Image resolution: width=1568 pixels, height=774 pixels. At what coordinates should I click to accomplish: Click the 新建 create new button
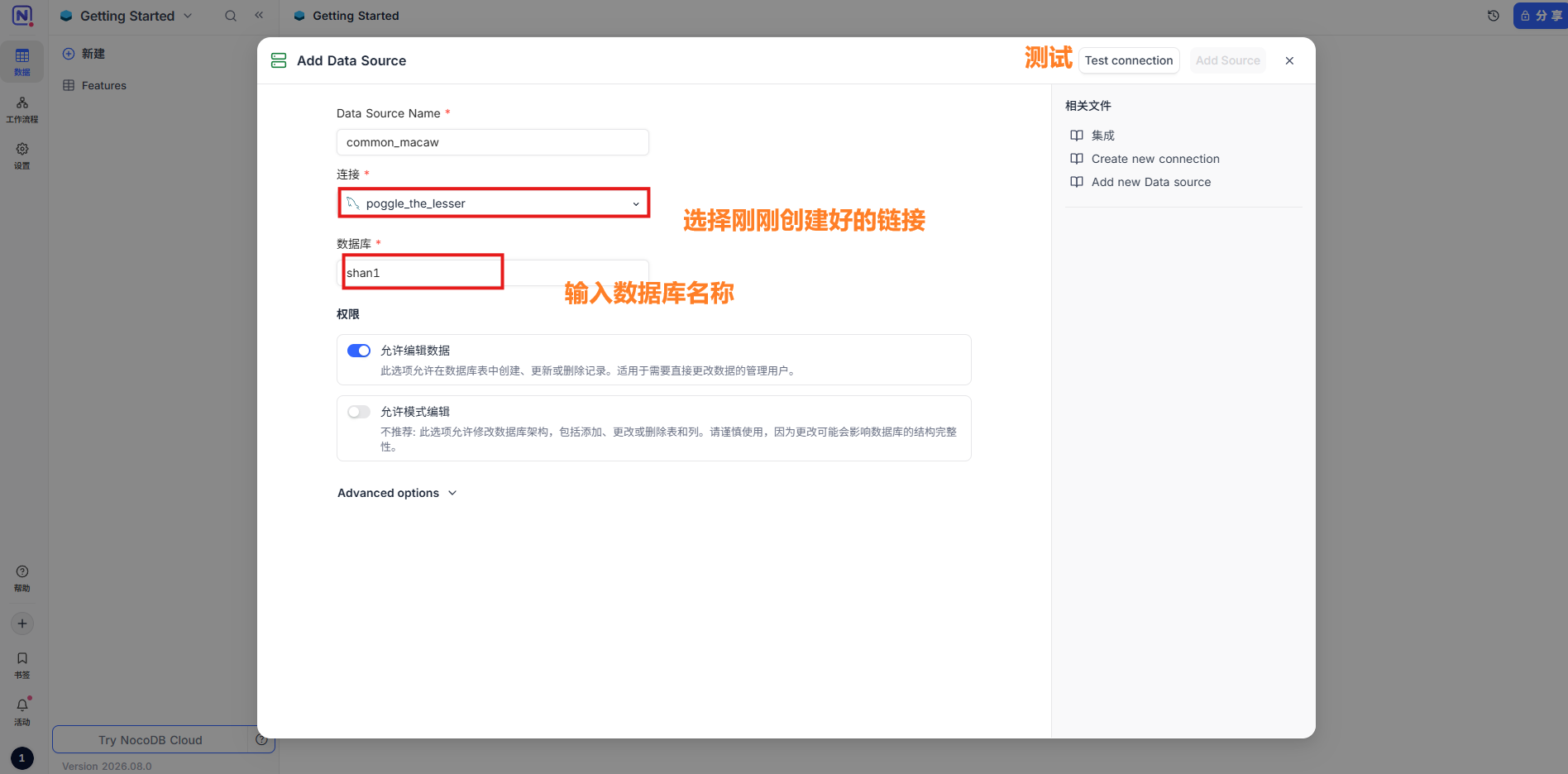pos(84,54)
